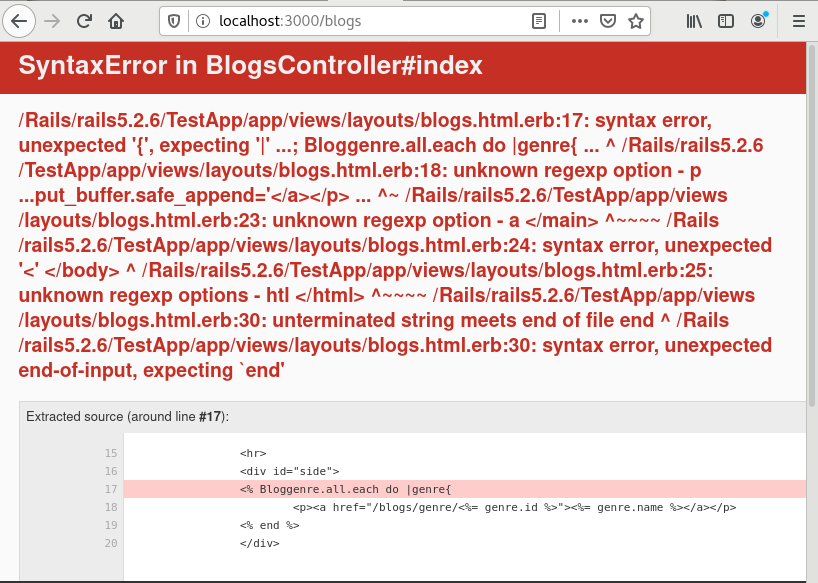Viewport: 818px width, 583px height.
Task: Click the vertical page scrollbar
Action: point(812,225)
